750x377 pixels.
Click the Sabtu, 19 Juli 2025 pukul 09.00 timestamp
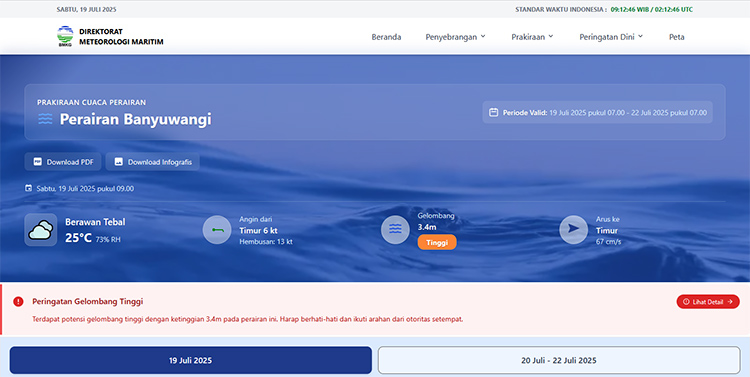coord(85,188)
